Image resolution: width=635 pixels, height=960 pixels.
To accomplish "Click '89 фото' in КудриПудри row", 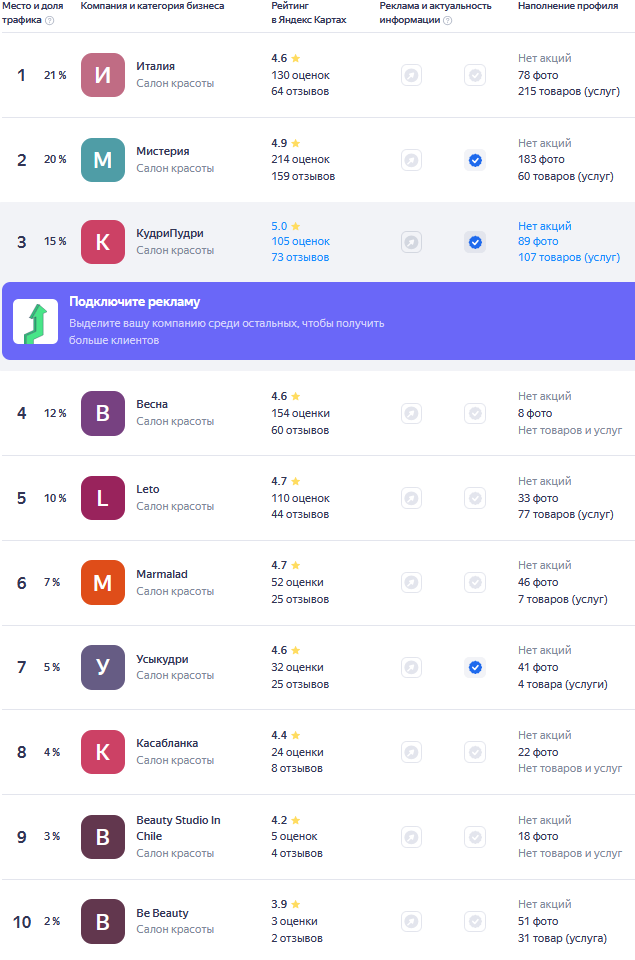I will 538,241.
